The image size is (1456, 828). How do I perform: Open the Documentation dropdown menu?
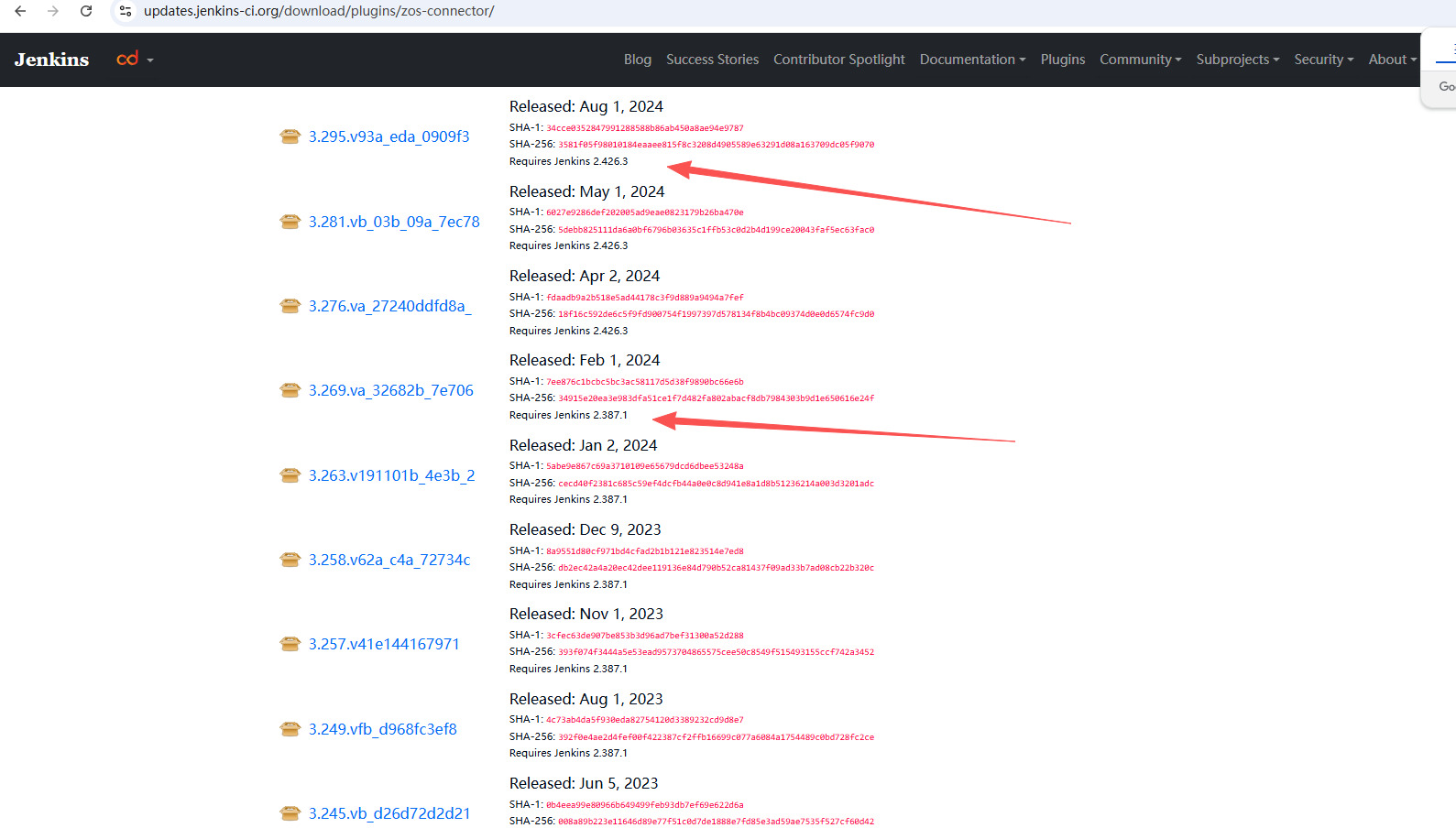click(x=972, y=60)
